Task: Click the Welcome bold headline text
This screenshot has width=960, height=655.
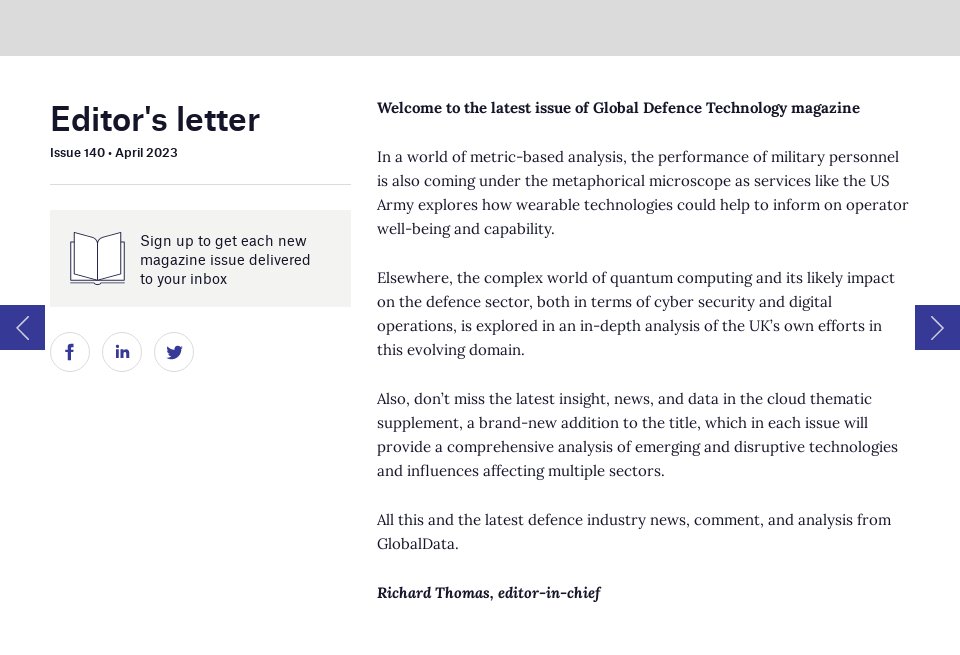Action: (618, 108)
